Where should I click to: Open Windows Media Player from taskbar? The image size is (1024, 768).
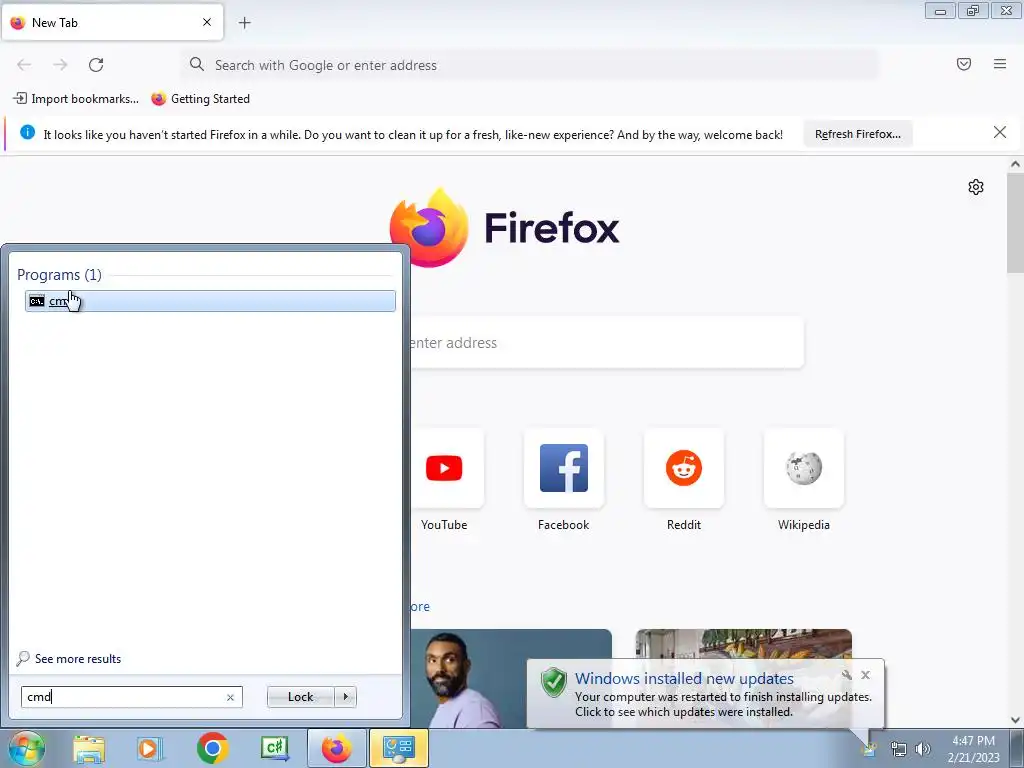click(150, 749)
